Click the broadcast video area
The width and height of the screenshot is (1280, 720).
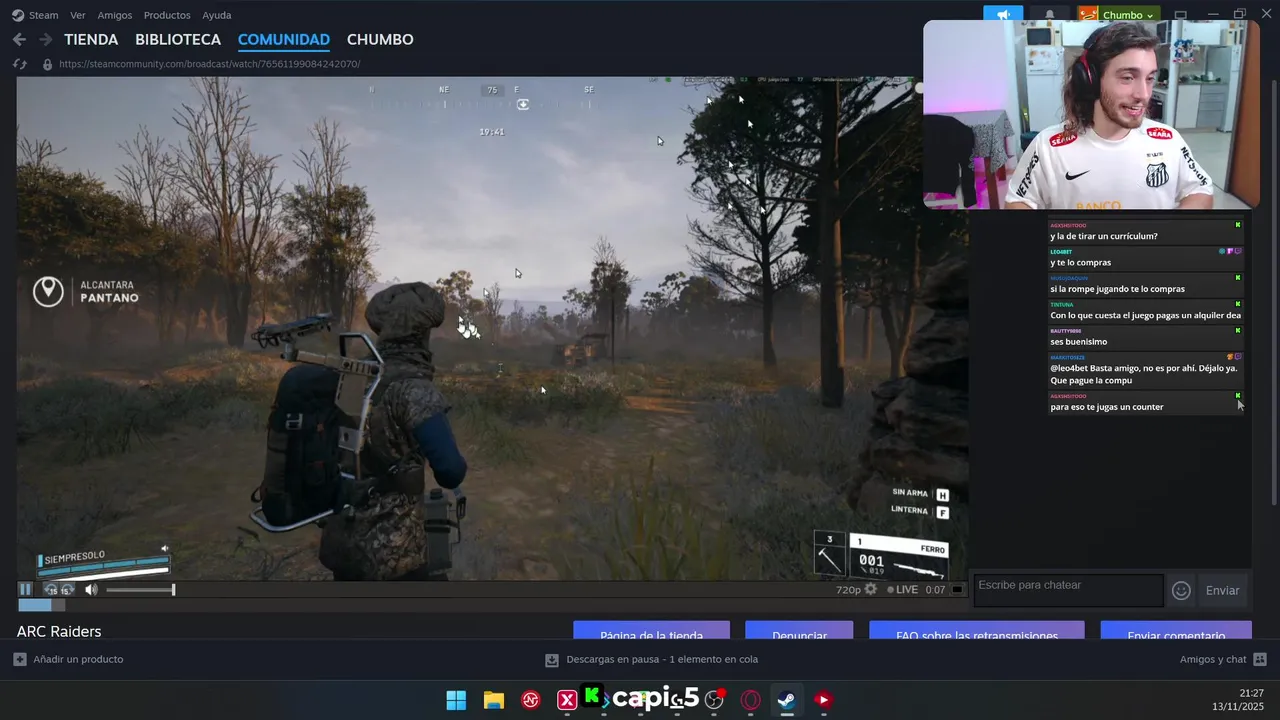coord(492,328)
